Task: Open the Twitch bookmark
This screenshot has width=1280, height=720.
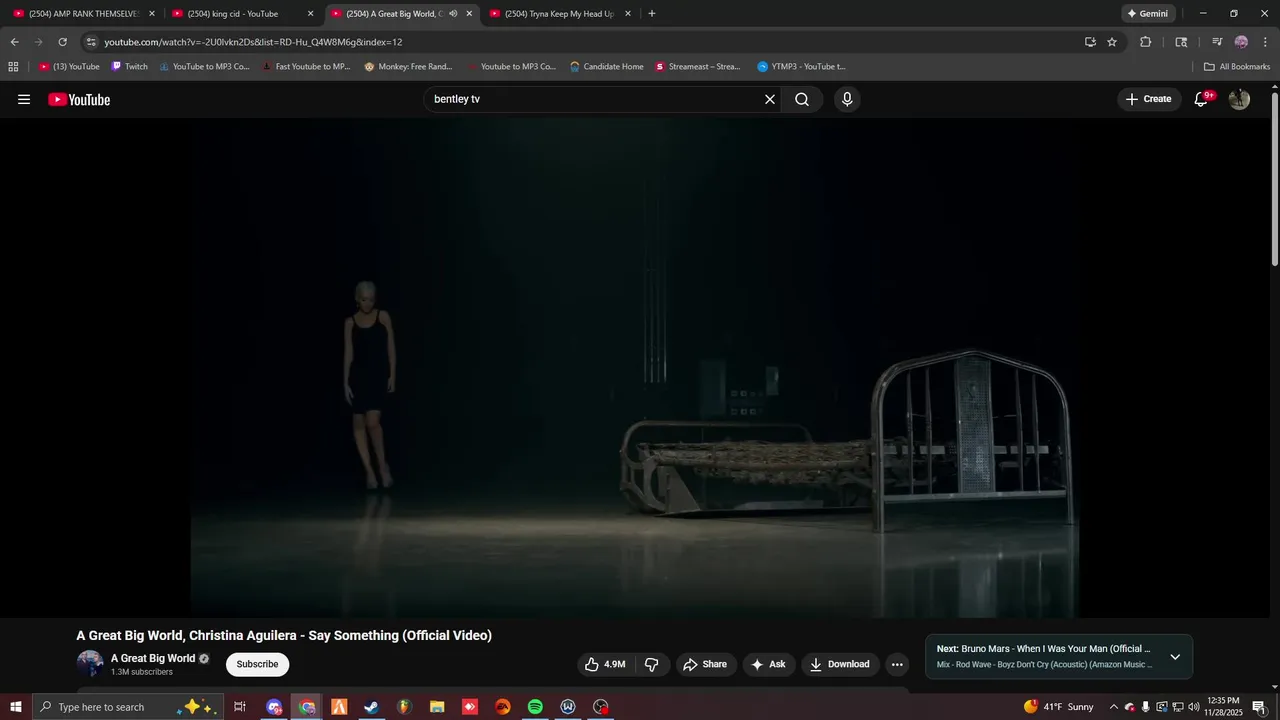Action: (x=129, y=67)
